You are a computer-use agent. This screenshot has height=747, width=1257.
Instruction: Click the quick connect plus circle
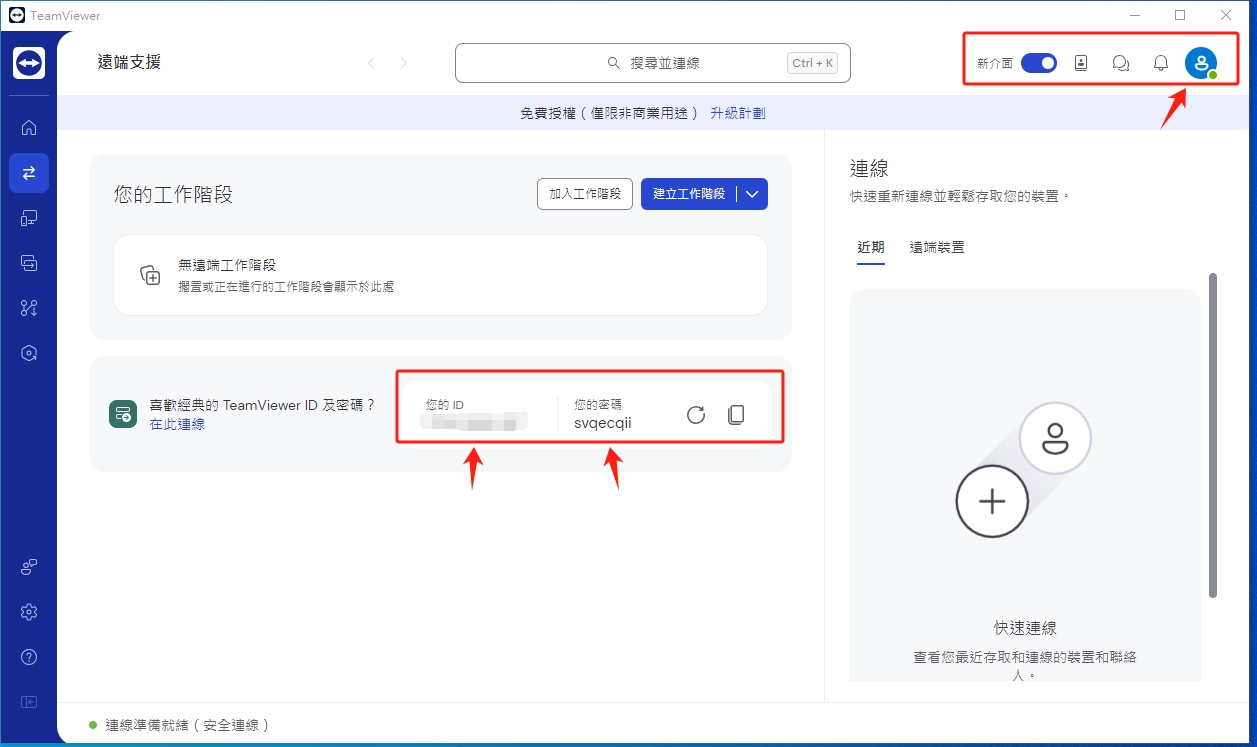[x=992, y=502]
